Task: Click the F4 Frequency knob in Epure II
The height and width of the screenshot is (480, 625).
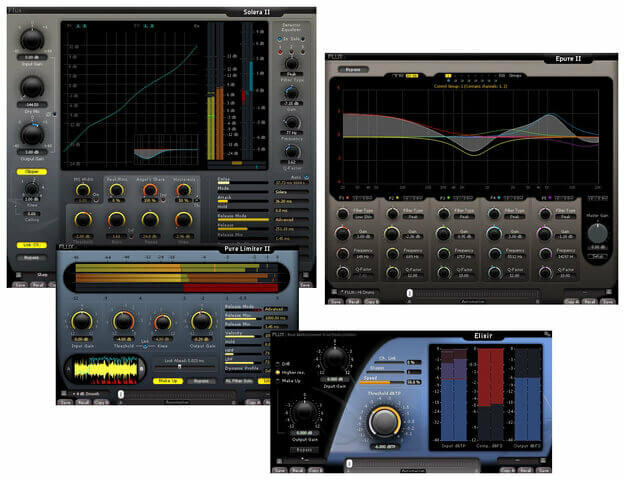Action: click(494, 254)
